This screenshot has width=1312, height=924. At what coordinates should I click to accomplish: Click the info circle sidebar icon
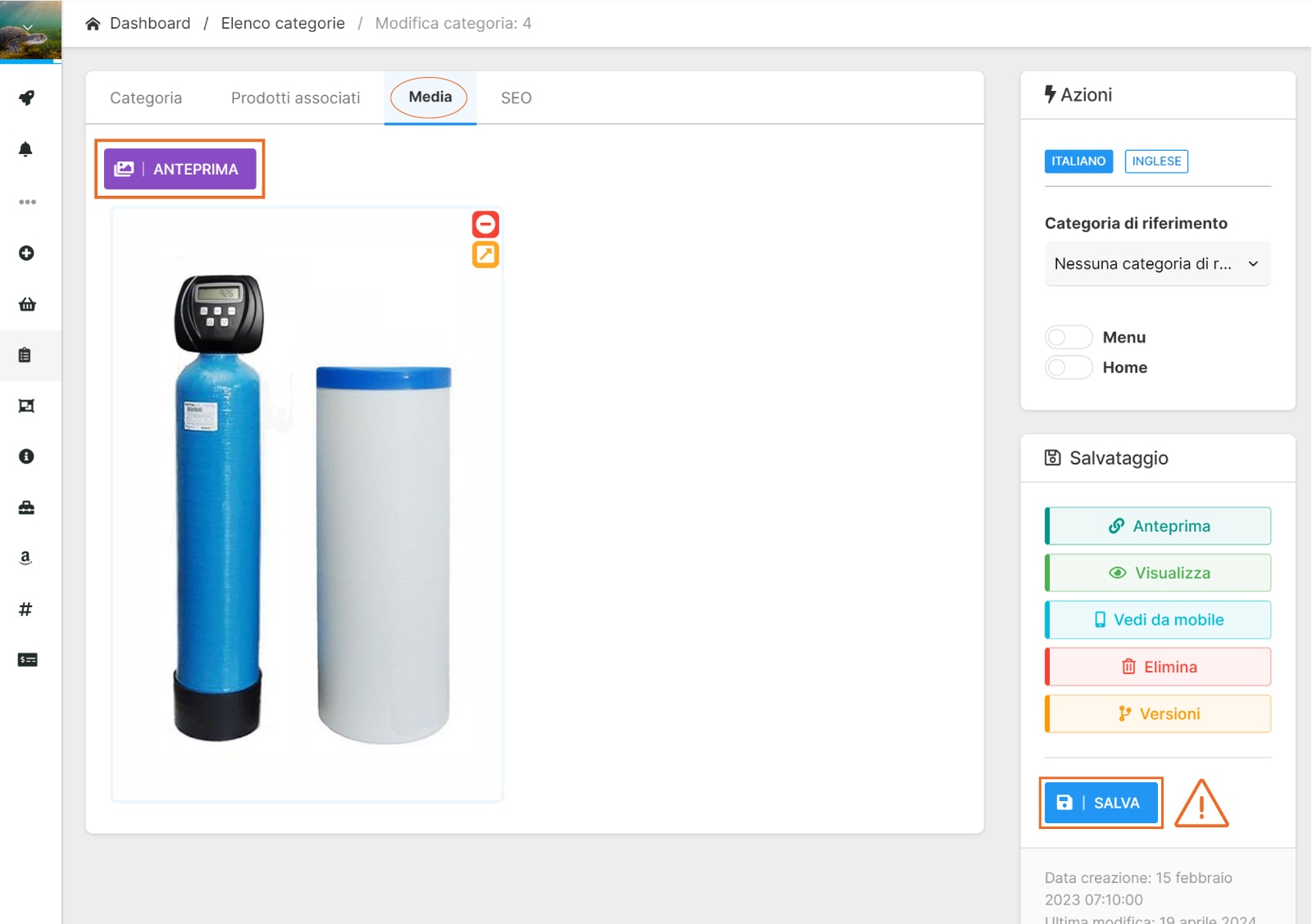click(x=26, y=457)
